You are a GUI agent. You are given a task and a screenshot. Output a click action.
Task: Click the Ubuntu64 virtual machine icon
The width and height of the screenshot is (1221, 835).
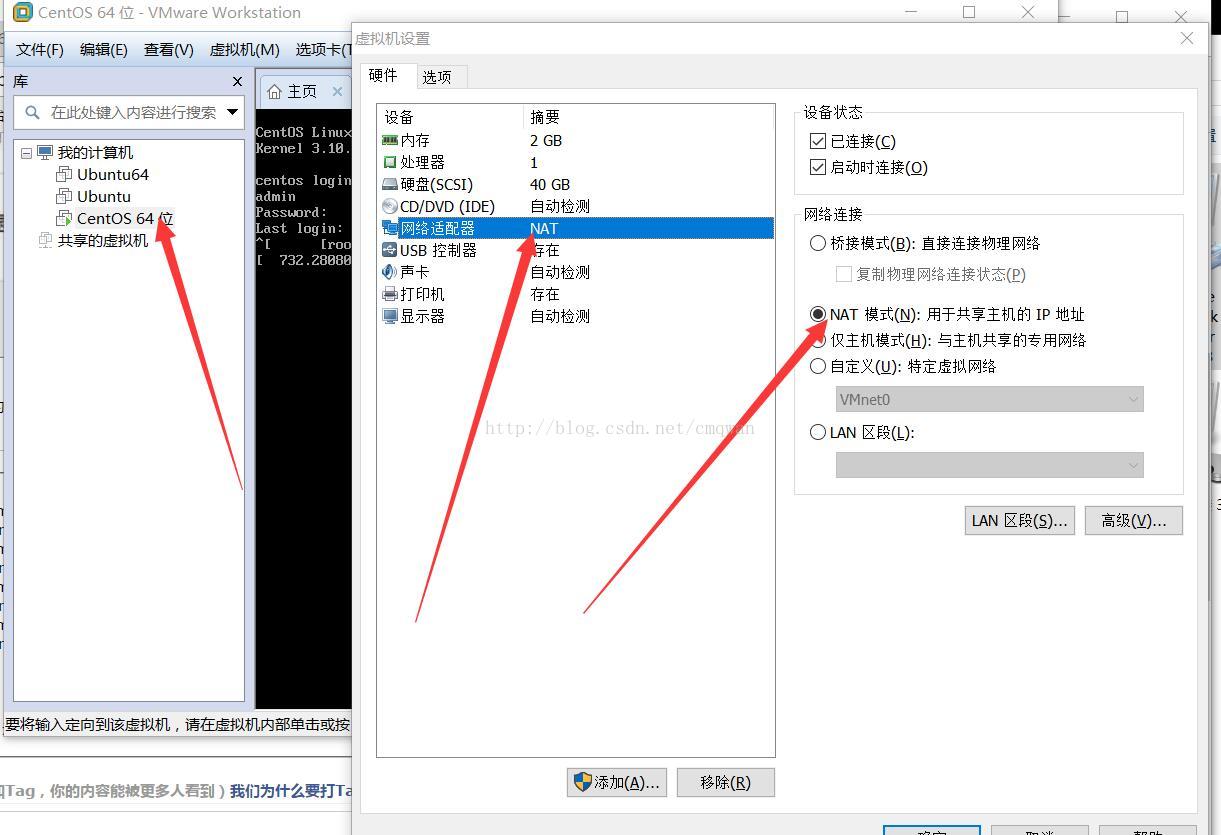(x=64, y=175)
